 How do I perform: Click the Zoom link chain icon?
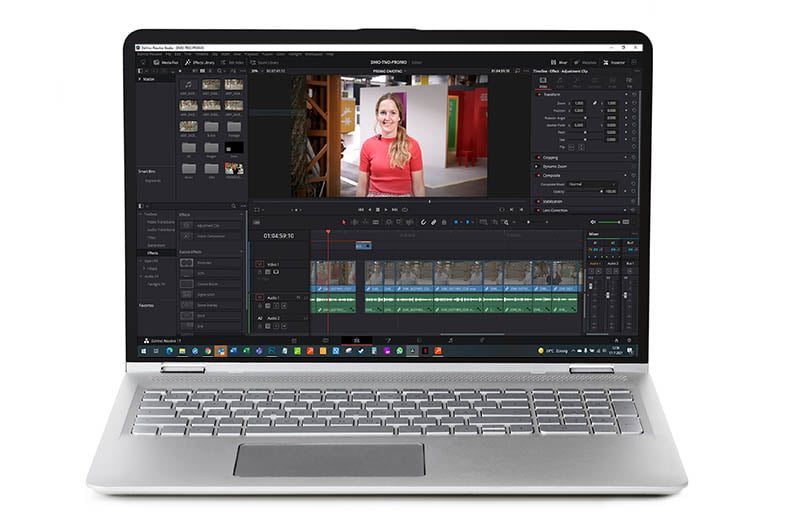tap(594, 103)
